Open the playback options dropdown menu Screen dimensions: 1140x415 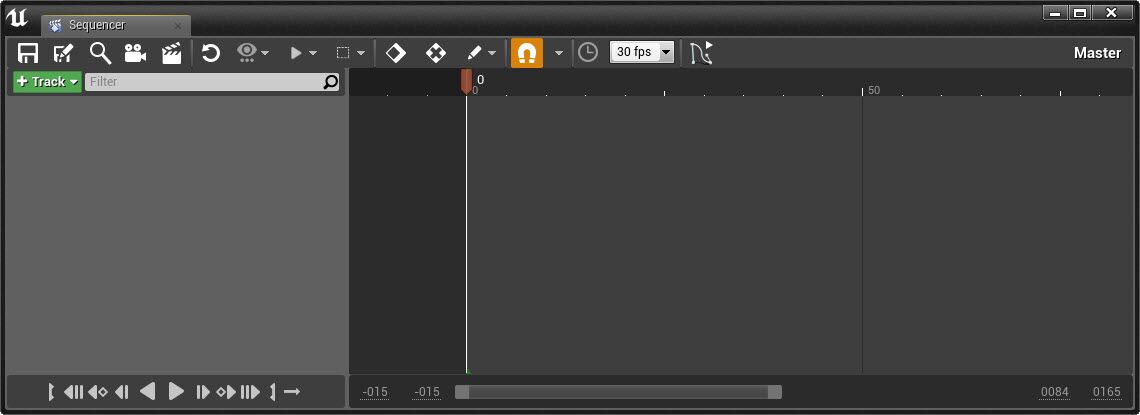pyautogui.click(x=303, y=53)
